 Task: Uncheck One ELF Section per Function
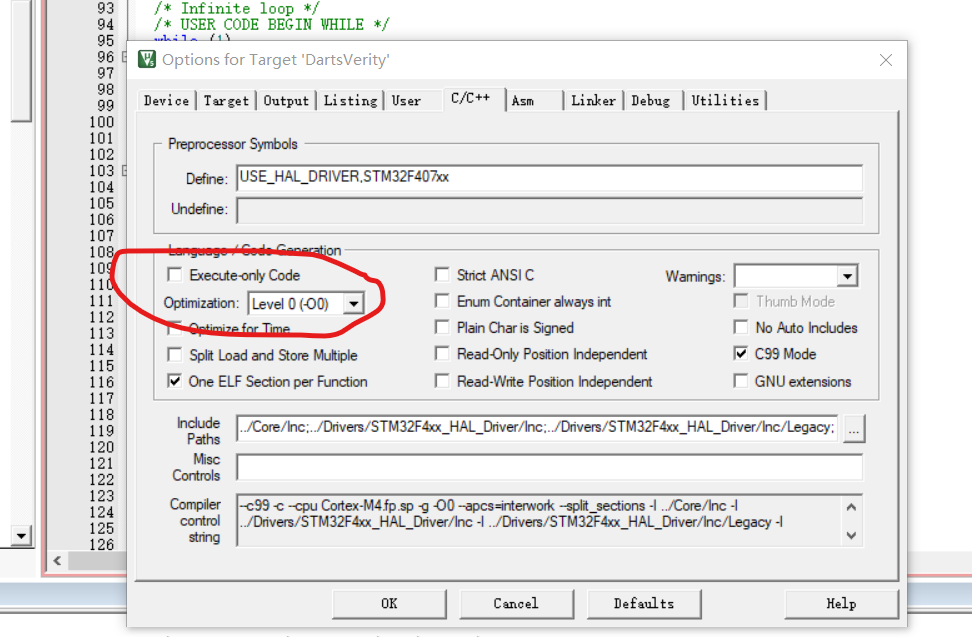175,381
